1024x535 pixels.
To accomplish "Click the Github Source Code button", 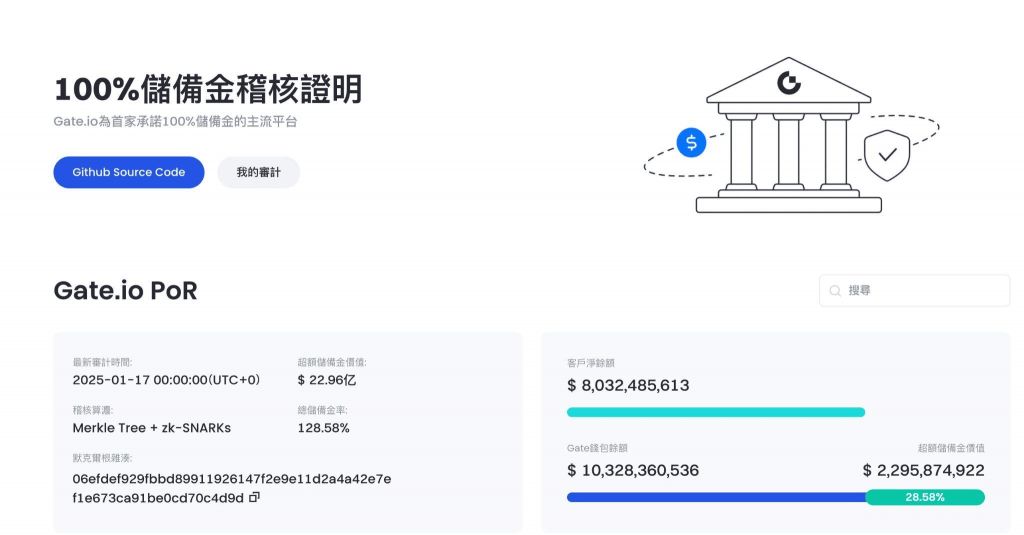I will point(128,172).
